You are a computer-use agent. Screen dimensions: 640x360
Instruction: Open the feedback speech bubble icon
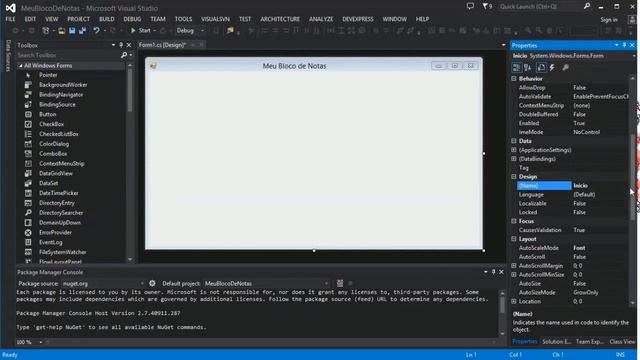tap(470, 7)
